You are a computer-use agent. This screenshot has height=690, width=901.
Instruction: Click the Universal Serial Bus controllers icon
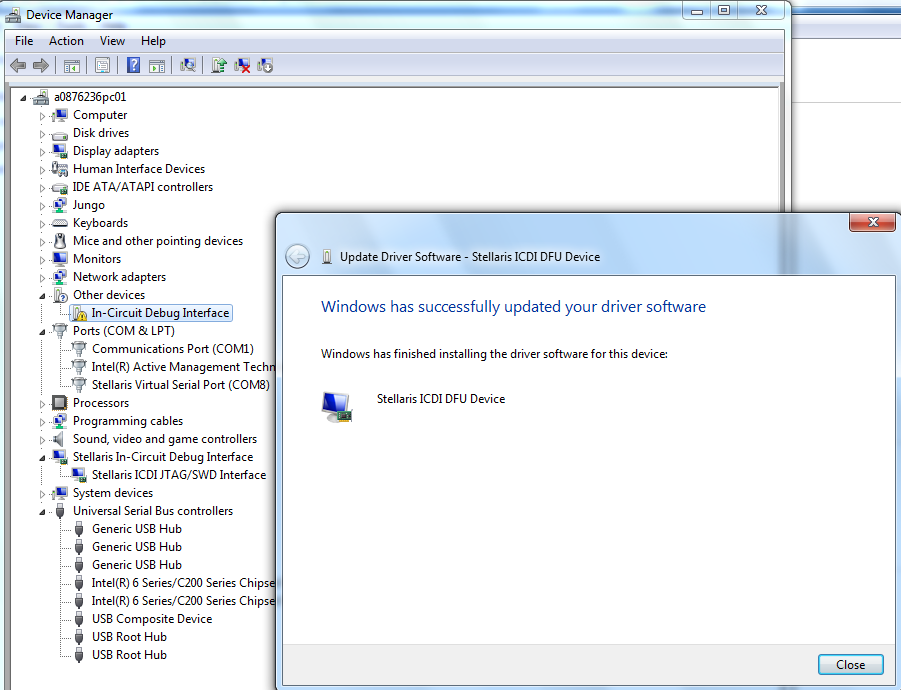[60, 511]
